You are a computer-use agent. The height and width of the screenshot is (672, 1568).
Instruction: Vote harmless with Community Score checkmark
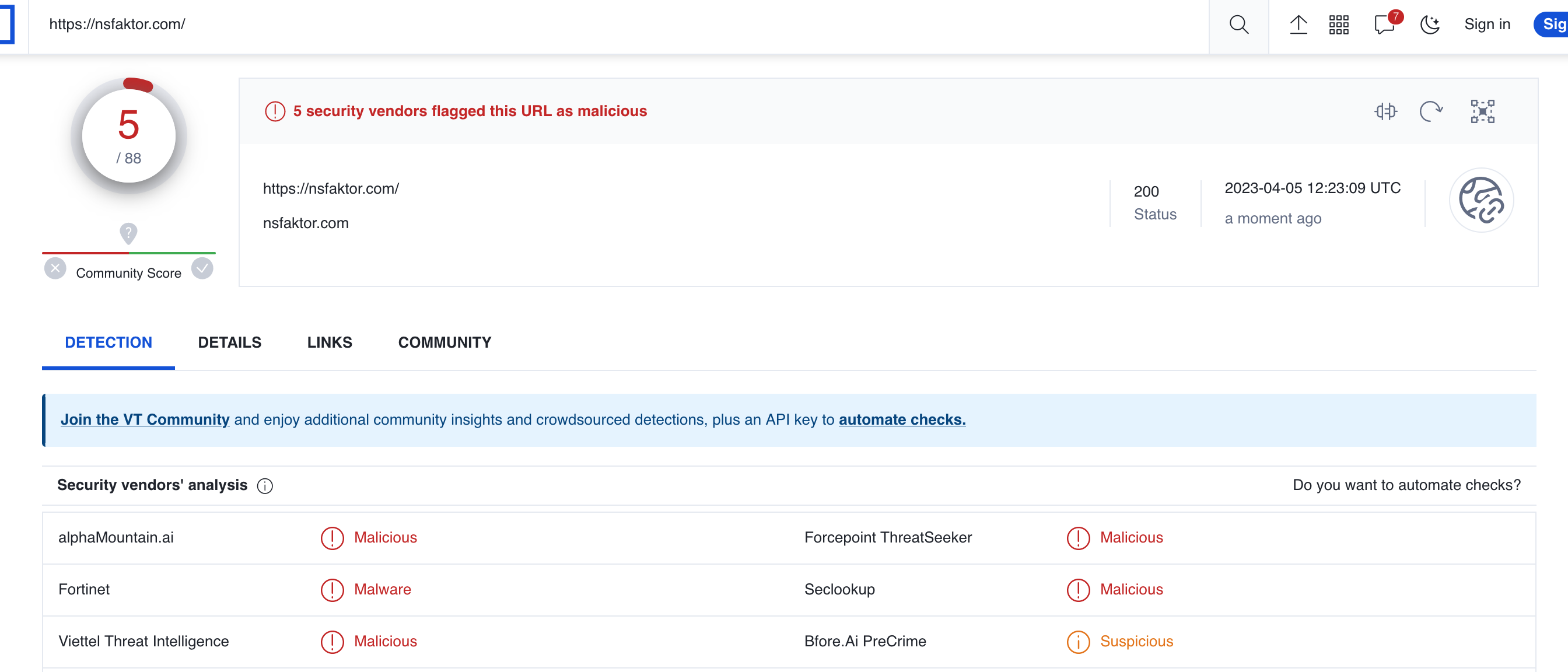click(202, 268)
